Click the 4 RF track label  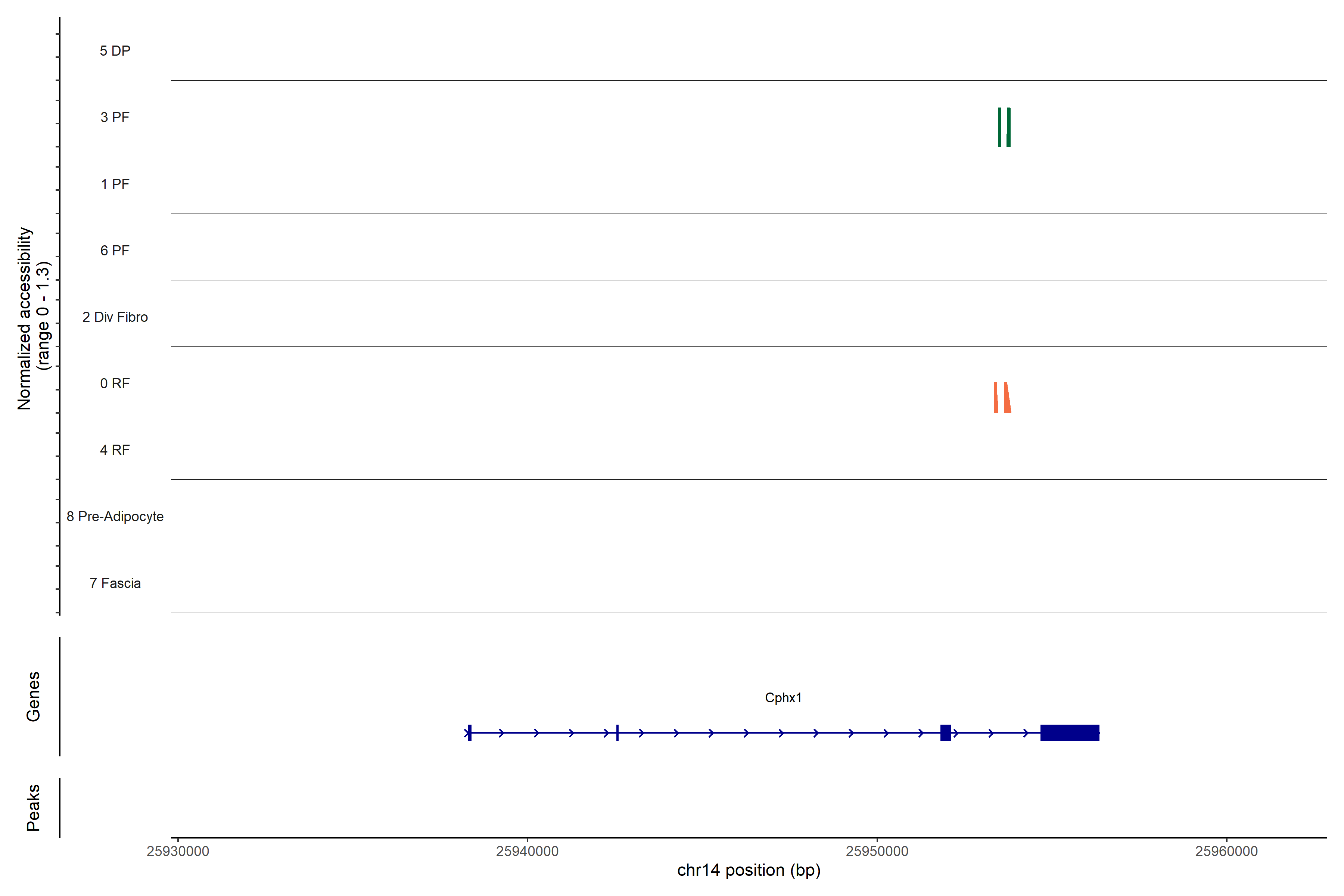click(x=115, y=450)
